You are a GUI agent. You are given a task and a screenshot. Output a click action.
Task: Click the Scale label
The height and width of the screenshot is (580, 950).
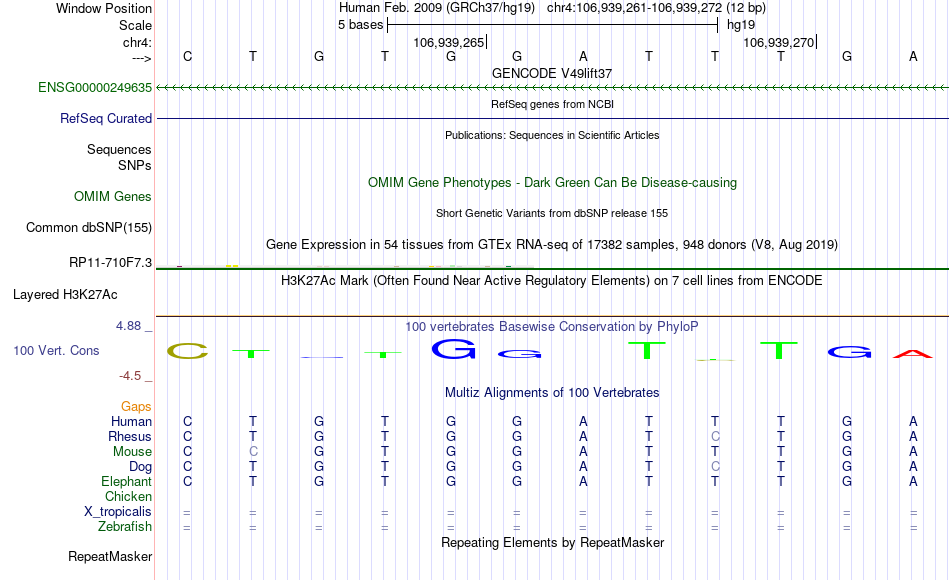[135, 25]
